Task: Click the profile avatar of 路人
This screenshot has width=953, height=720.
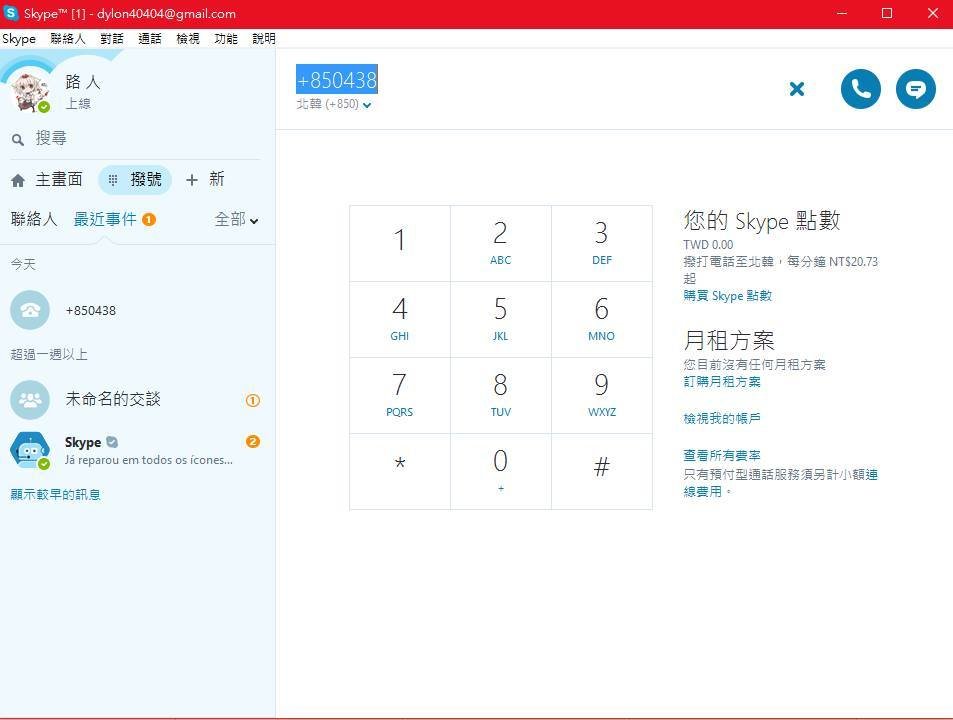Action: tap(29, 91)
